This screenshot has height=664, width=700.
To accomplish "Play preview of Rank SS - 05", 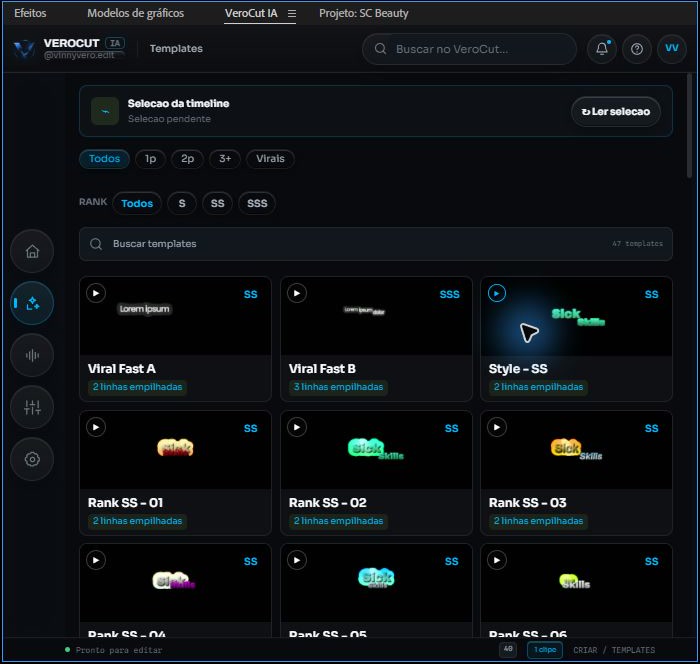I will (x=297, y=560).
